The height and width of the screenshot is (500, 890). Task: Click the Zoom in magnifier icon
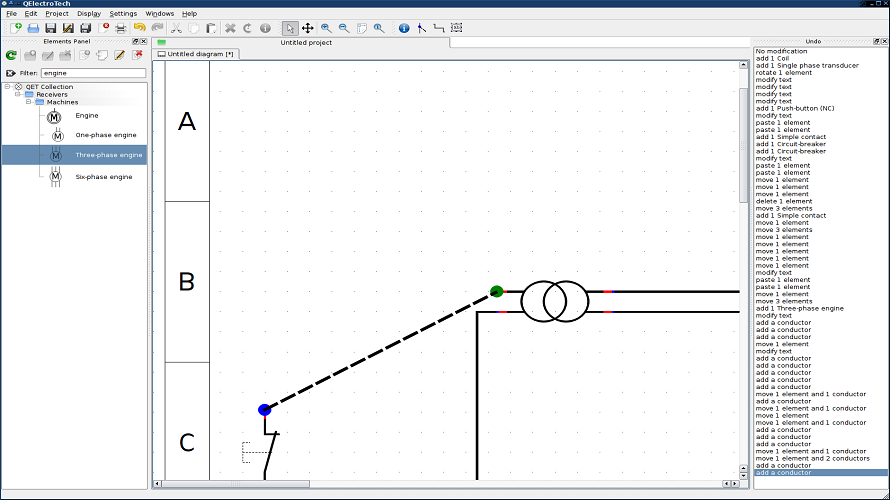326,28
